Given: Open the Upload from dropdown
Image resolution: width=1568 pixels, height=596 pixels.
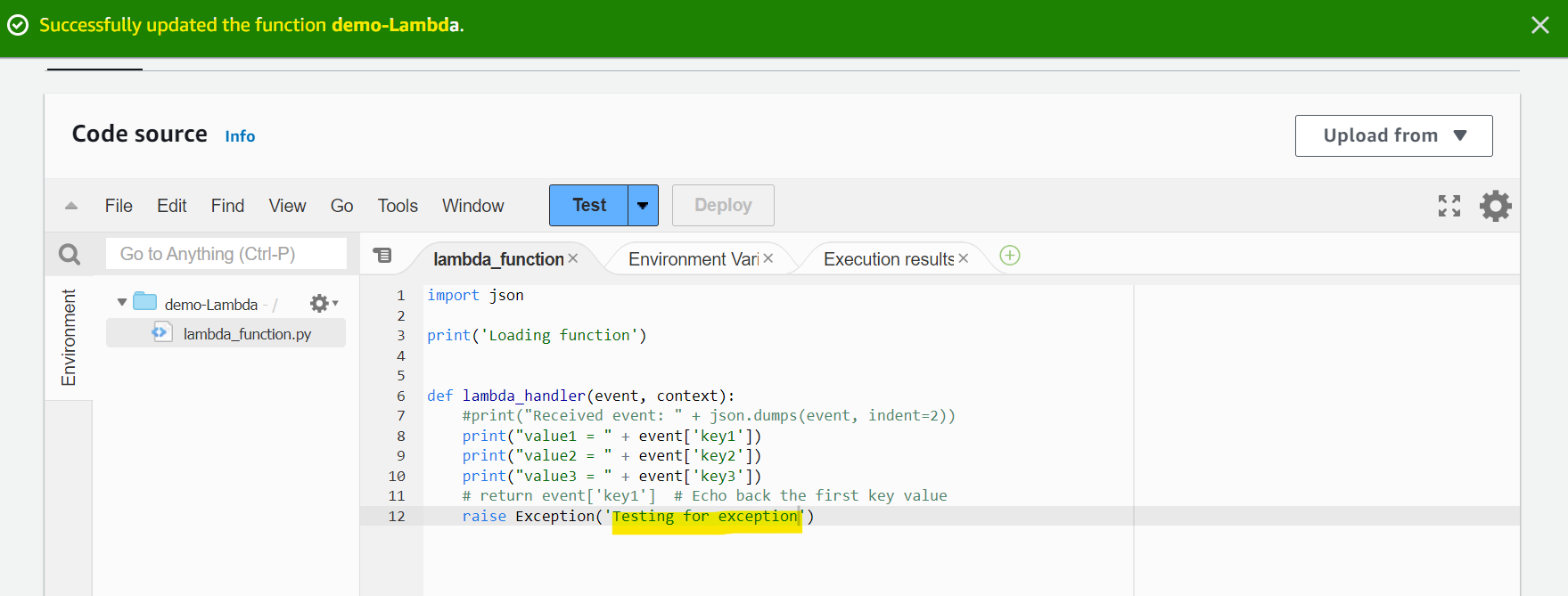Looking at the screenshot, I should click(x=1393, y=135).
